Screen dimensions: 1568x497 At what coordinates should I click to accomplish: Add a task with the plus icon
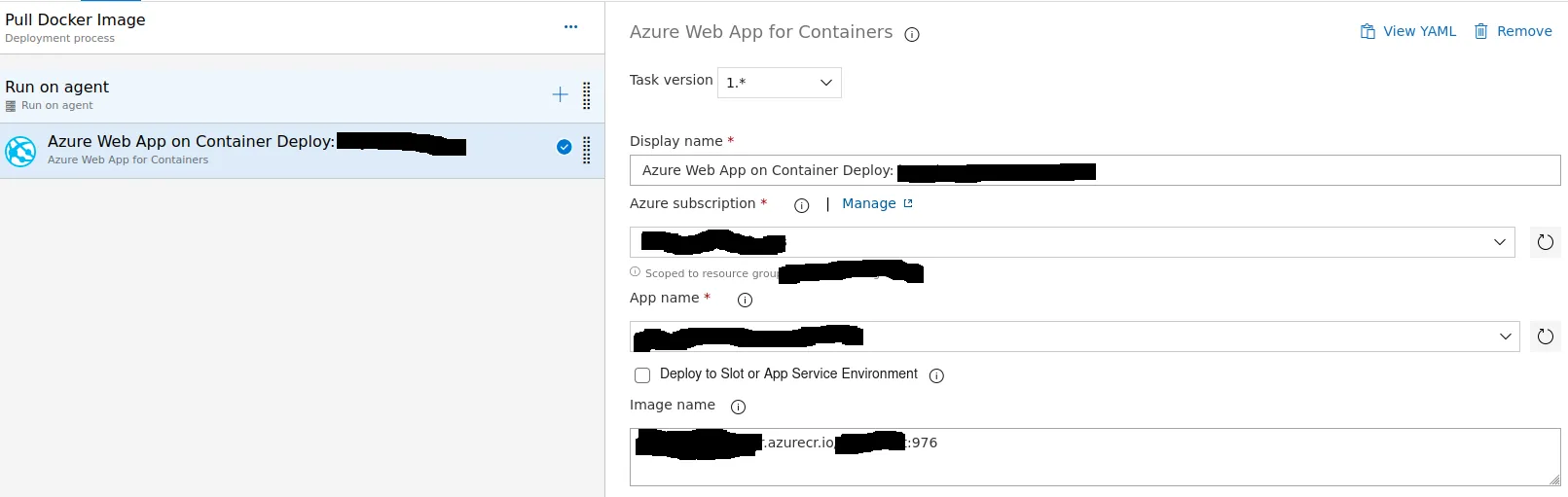click(x=560, y=94)
